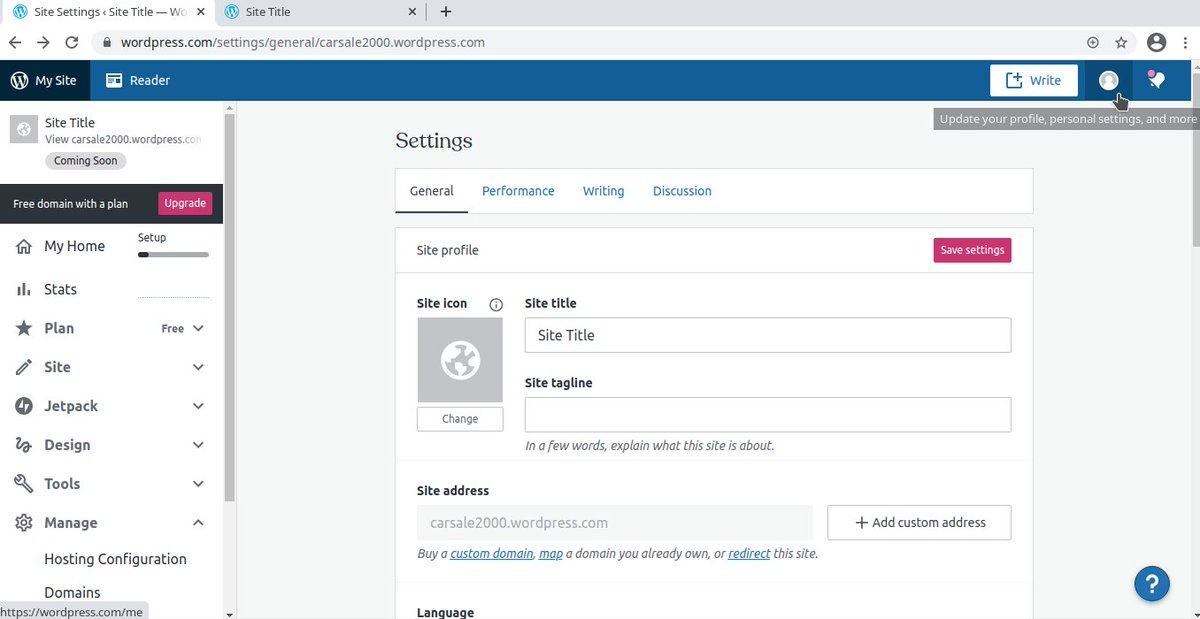Image resolution: width=1200 pixels, height=619 pixels.
Task: Switch to the Performance settings tab
Action: (x=518, y=191)
